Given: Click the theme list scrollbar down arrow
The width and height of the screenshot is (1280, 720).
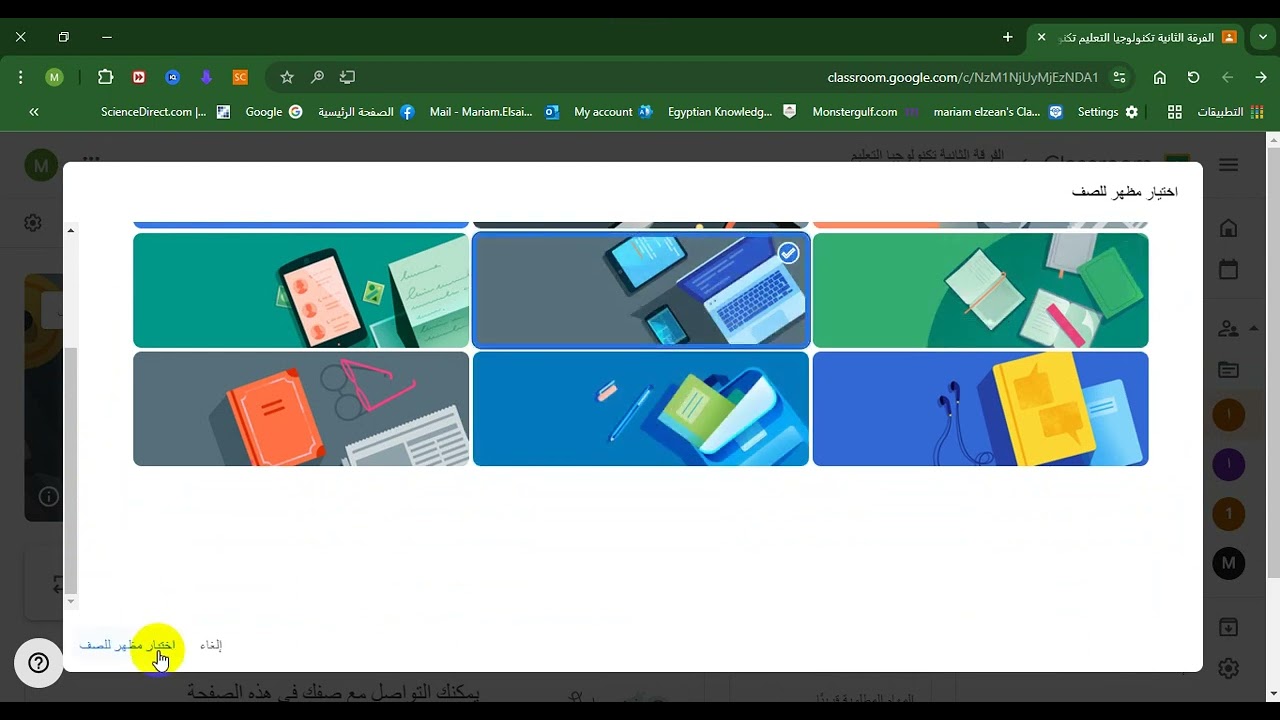Looking at the screenshot, I should pyautogui.click(x=71, y=601).
